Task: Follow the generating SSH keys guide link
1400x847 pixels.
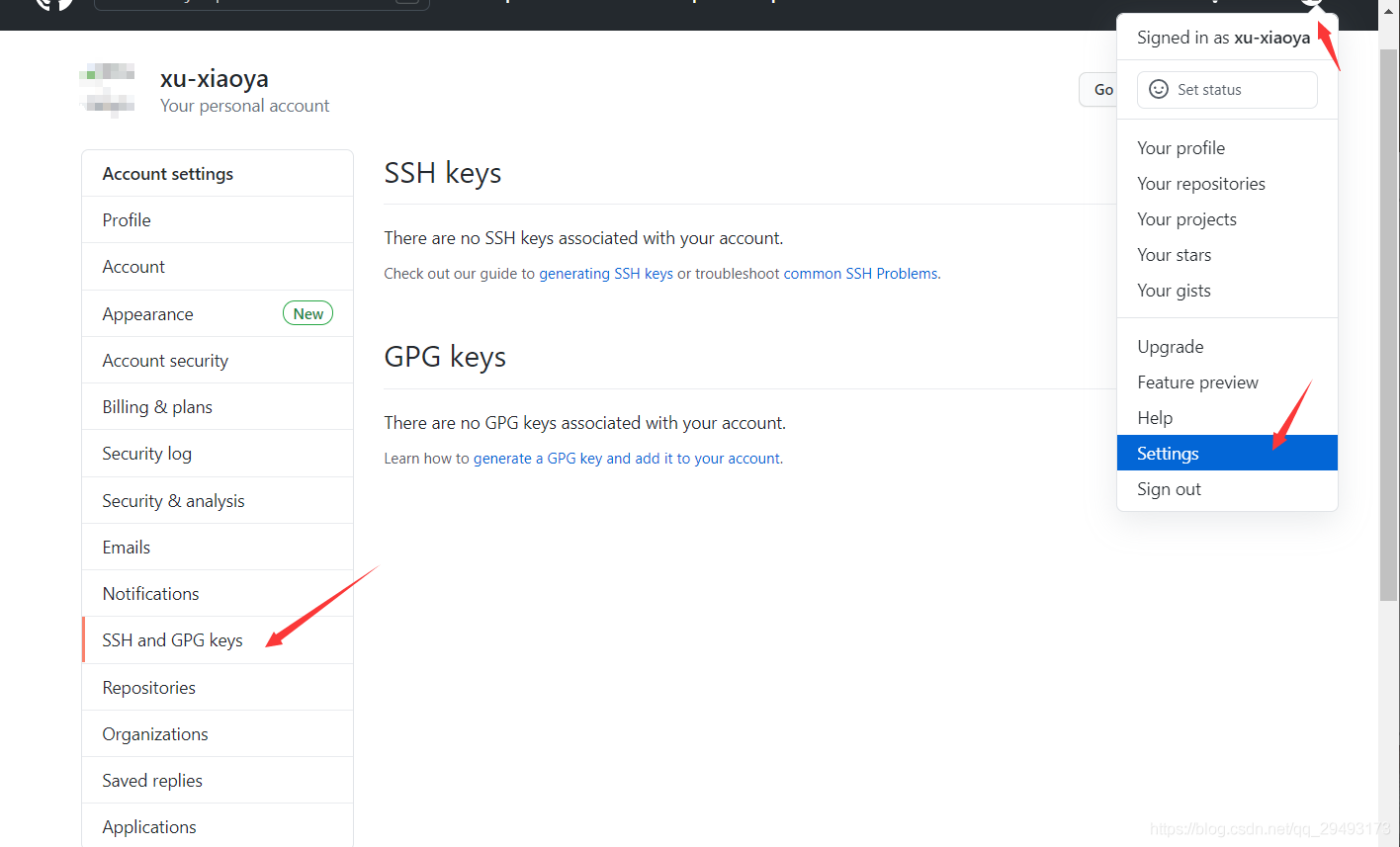Action: point(606,274)
